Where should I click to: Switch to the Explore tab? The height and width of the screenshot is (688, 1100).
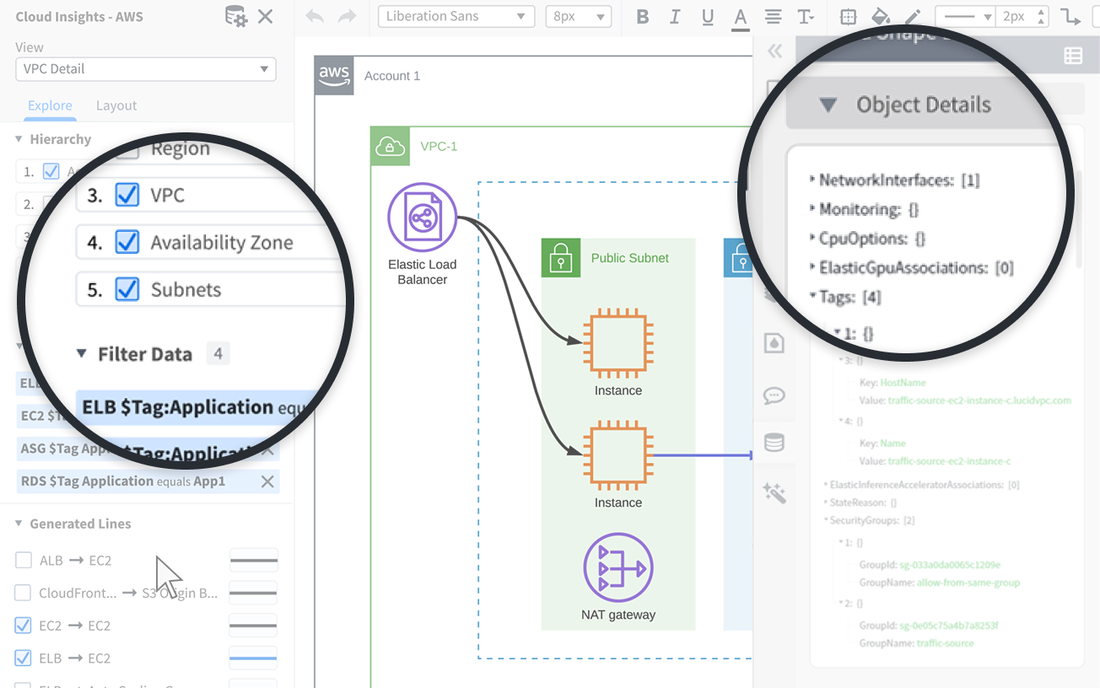coord(50,105)
